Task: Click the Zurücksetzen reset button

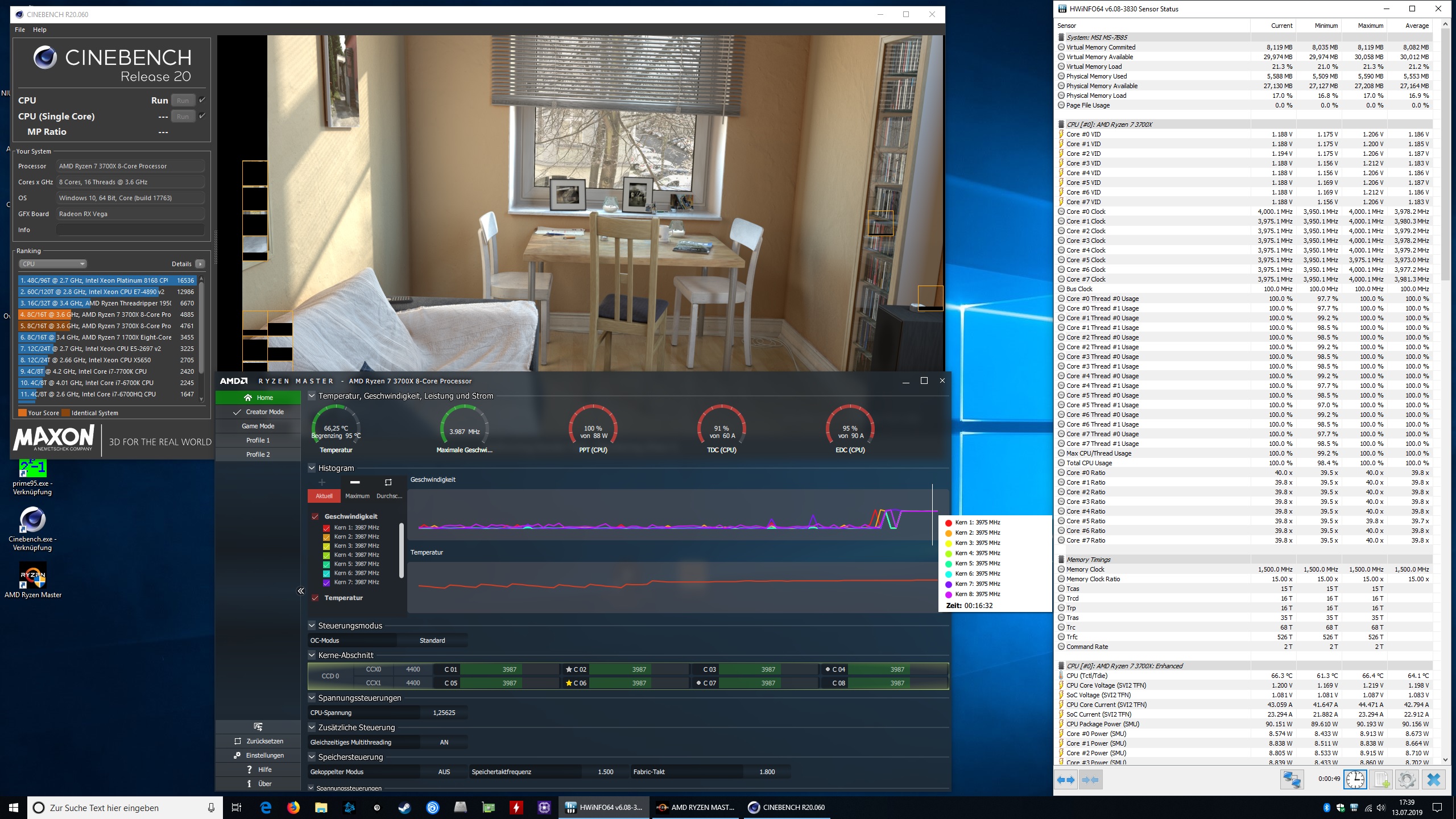Action: pos(258,741)
